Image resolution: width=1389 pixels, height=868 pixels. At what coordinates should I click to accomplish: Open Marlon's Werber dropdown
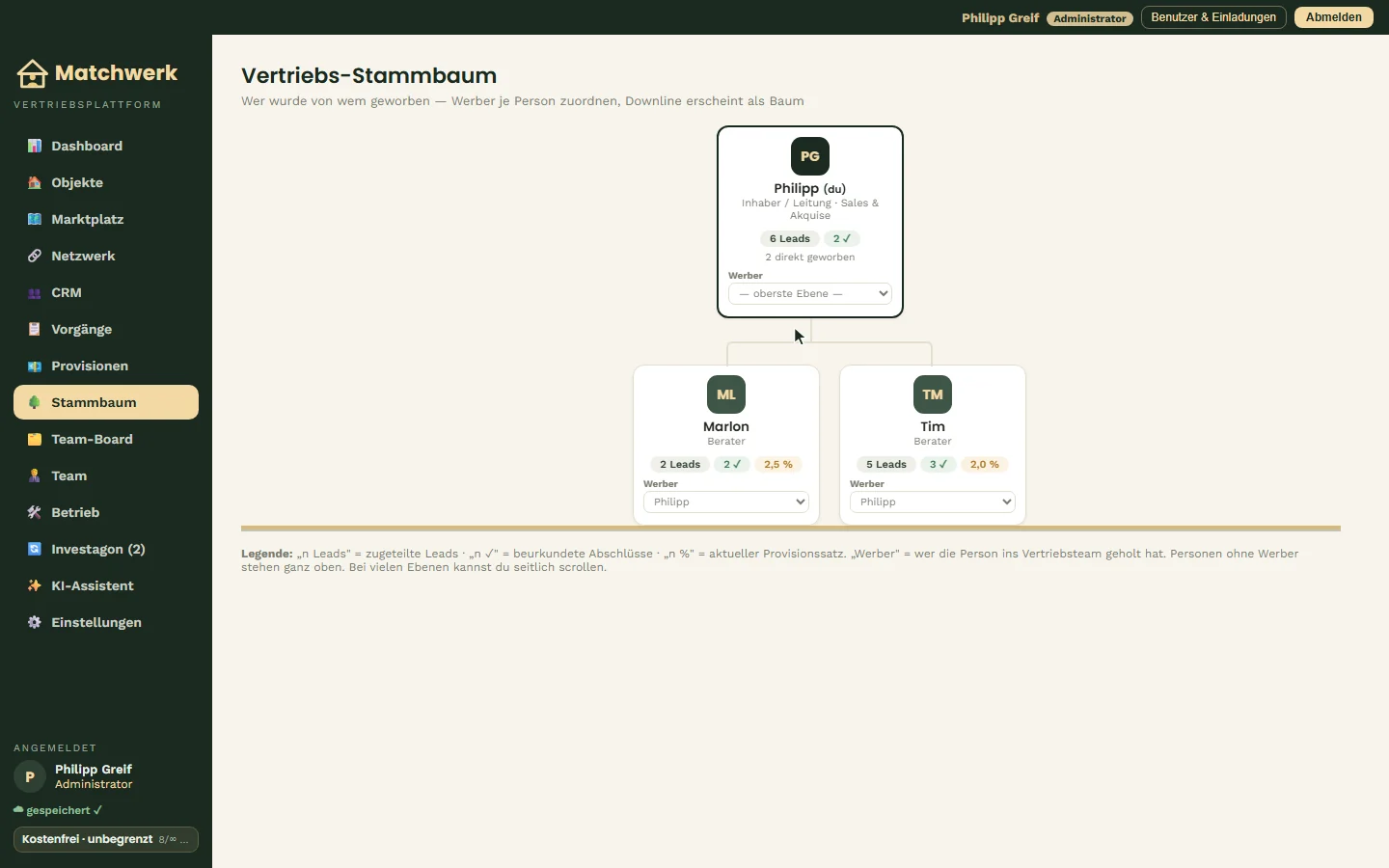click(726, 502)
